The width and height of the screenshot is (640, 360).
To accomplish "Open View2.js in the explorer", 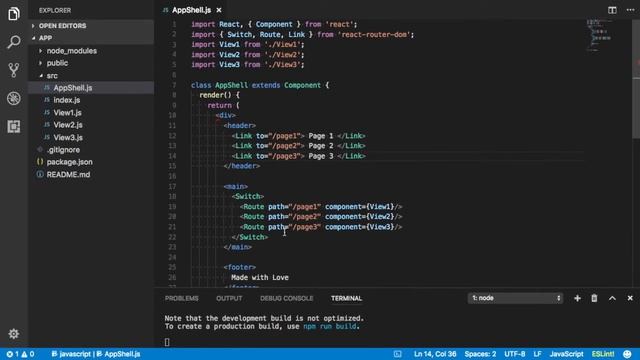I will pos(68,125).
